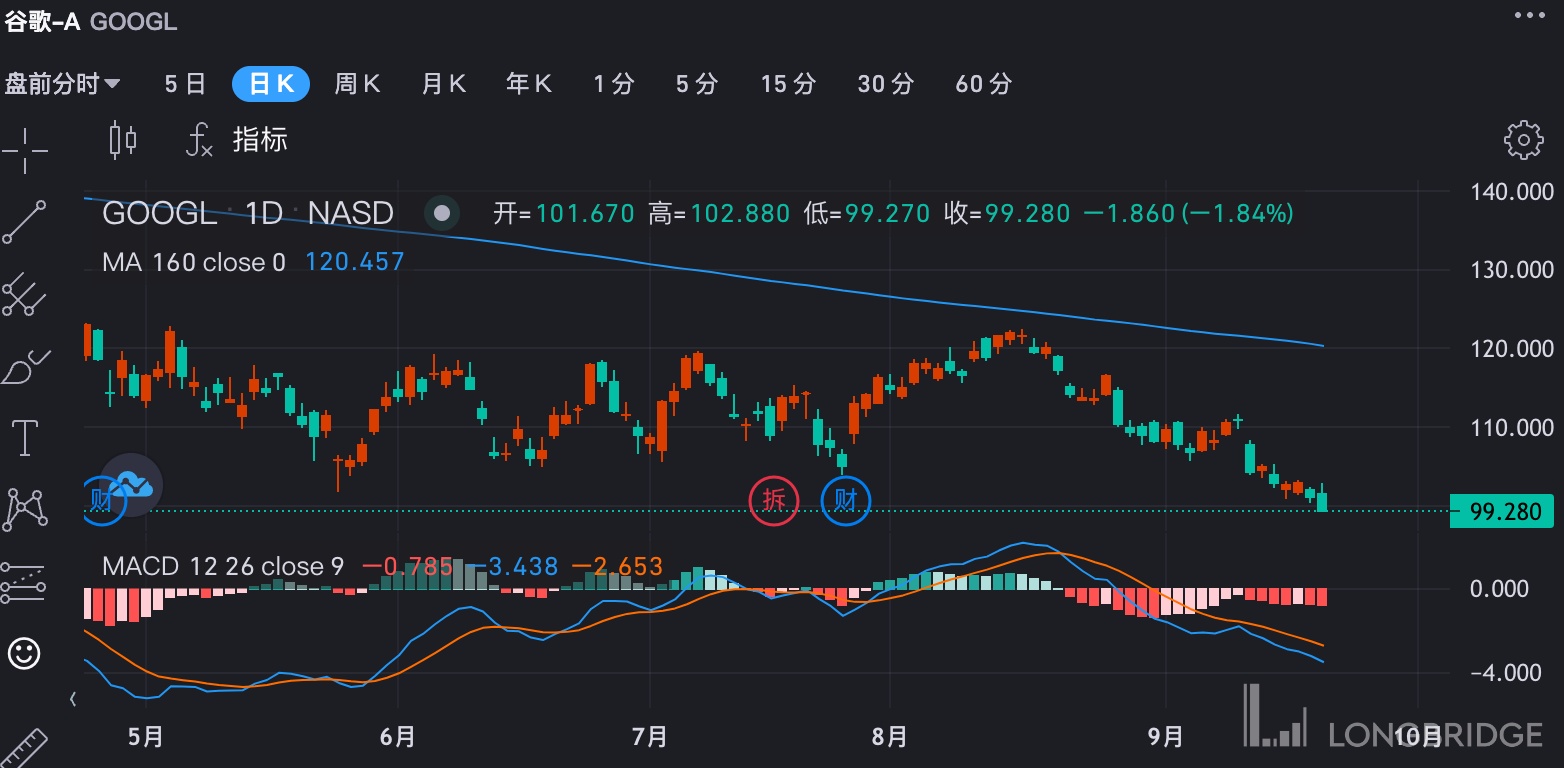The width and height of the screenshot is (1564, 768).
Task: Toggle the market status dot beside NASD
Action: coord(442,213)
